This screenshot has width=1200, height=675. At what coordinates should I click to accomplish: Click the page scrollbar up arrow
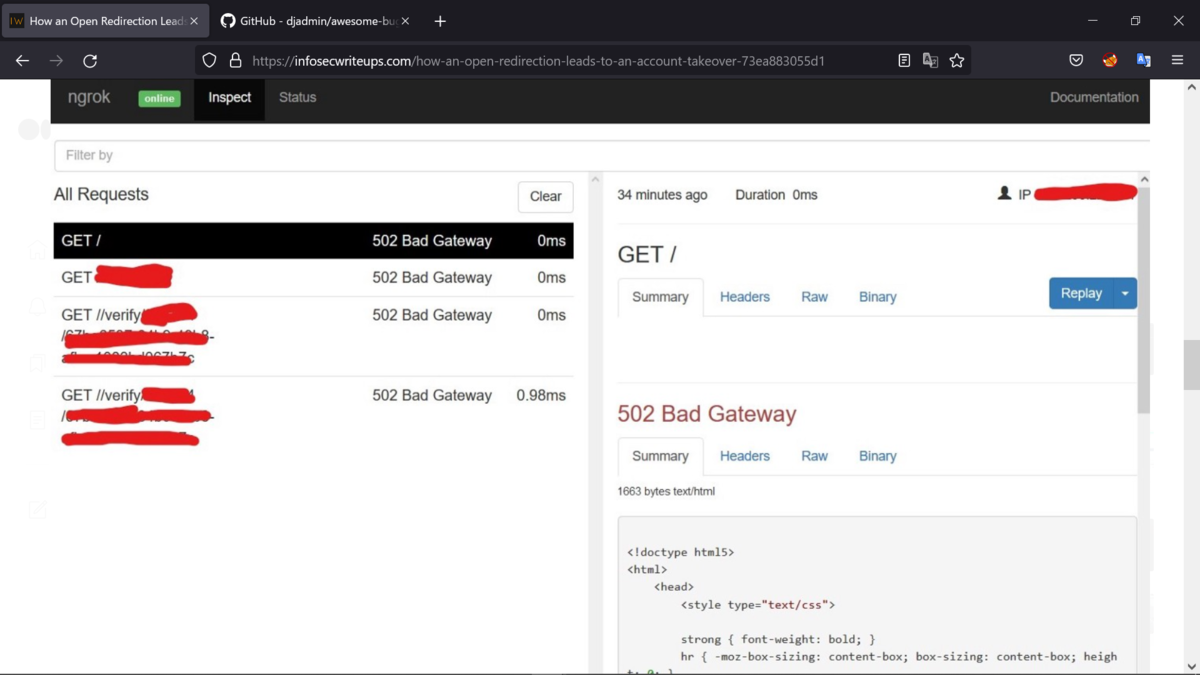[x=1191, y=87]
